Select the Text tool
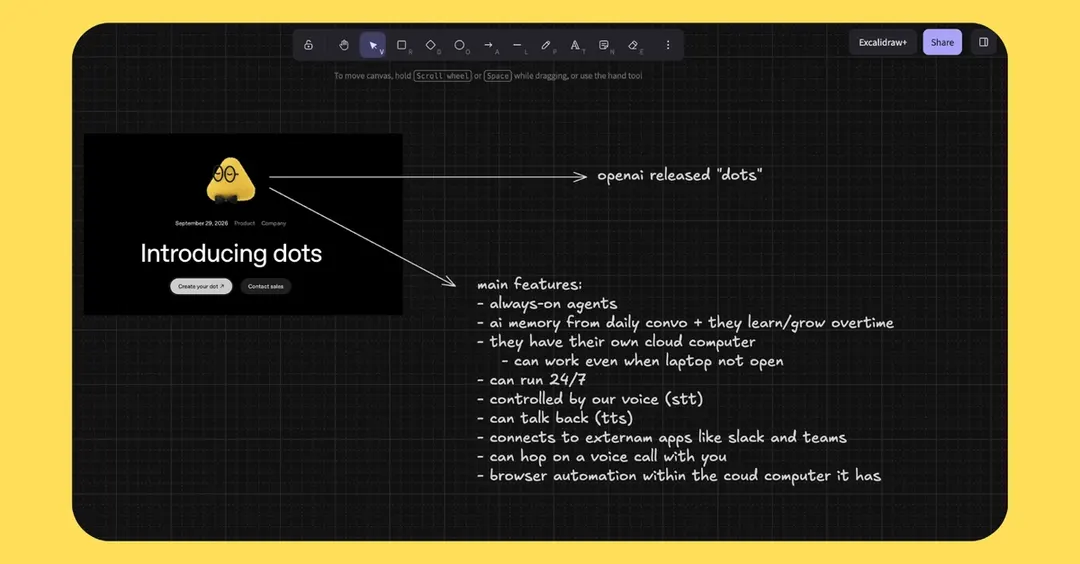This screenshot has height=564, width=1080. click(x=575, y=45)
